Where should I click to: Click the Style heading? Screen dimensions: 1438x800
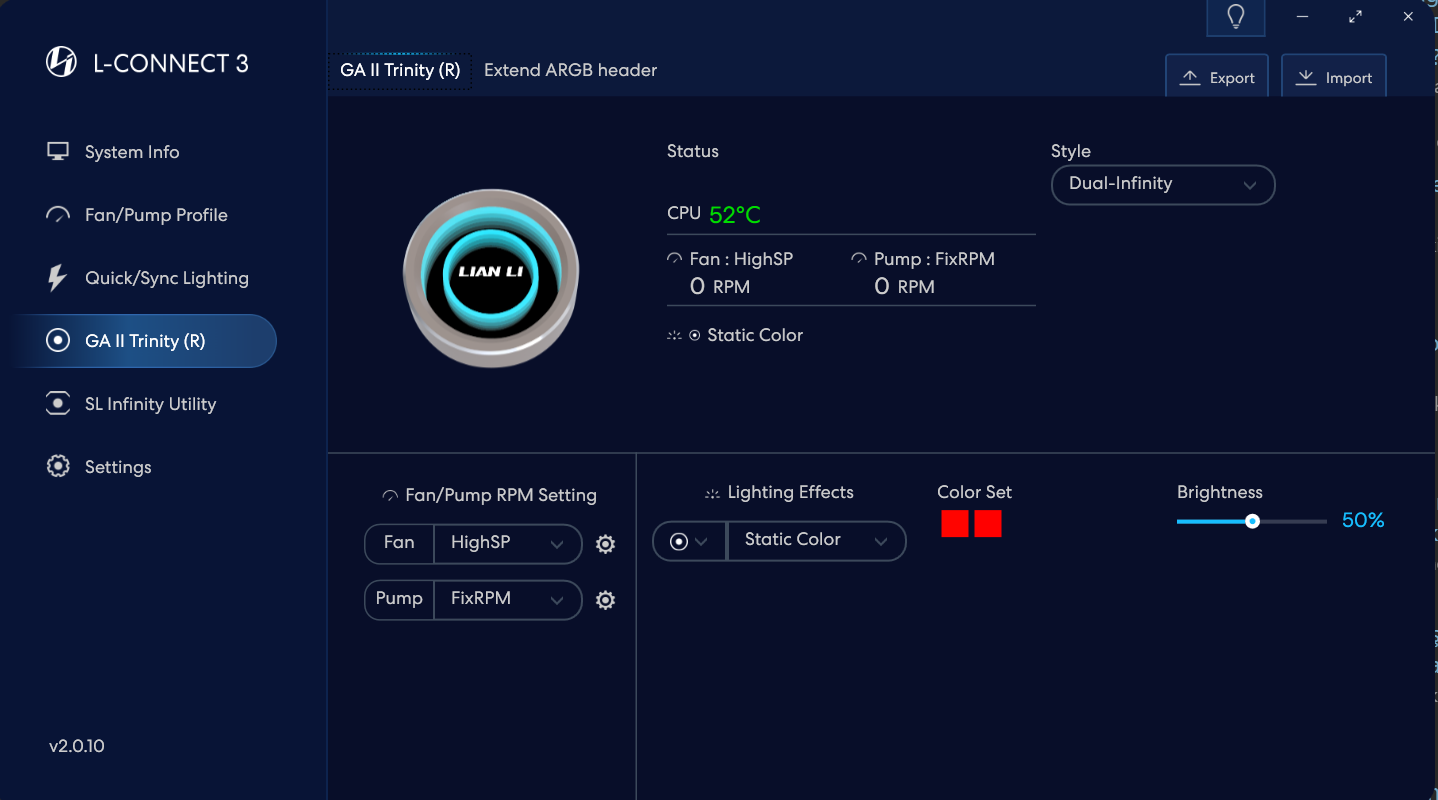[x=1071, y=151]
